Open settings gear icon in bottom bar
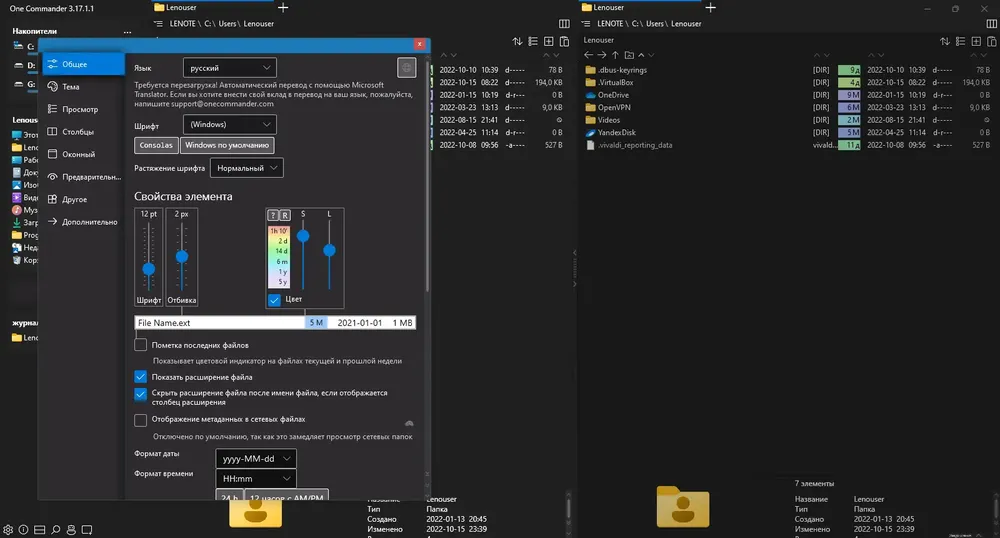The height and width of the screenshot is (538, 1000). tap(8, 530)
